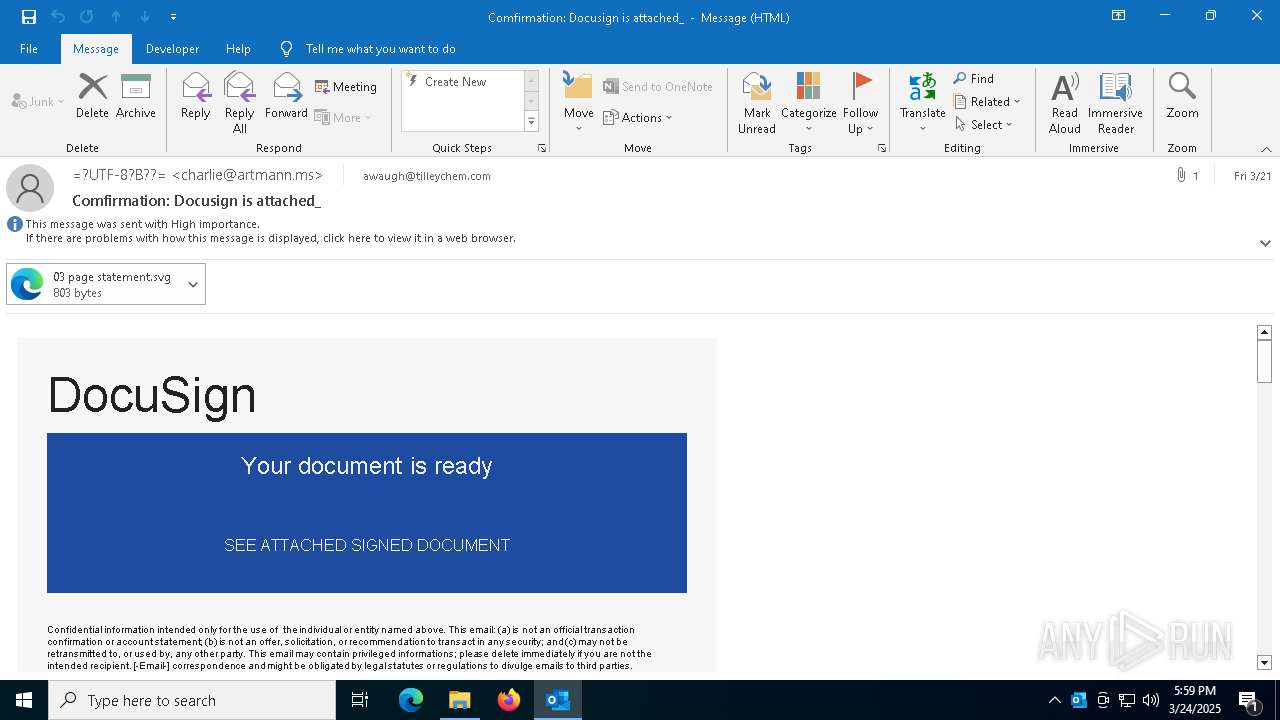This screenshot has width=1280, height=720.
Task: Go to previous item with the up arrow
Action: [x=116, y=17]
